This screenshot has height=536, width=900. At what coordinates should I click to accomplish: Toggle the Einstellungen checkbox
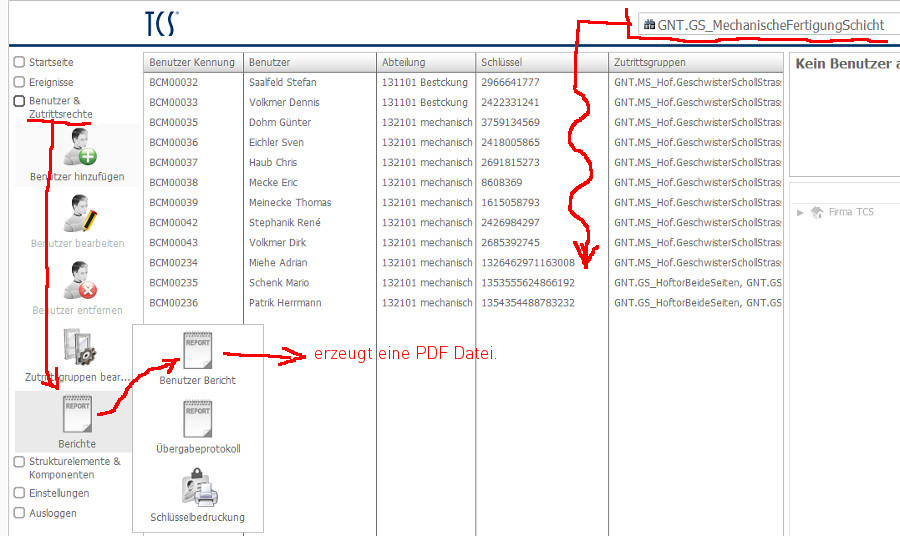19,493
